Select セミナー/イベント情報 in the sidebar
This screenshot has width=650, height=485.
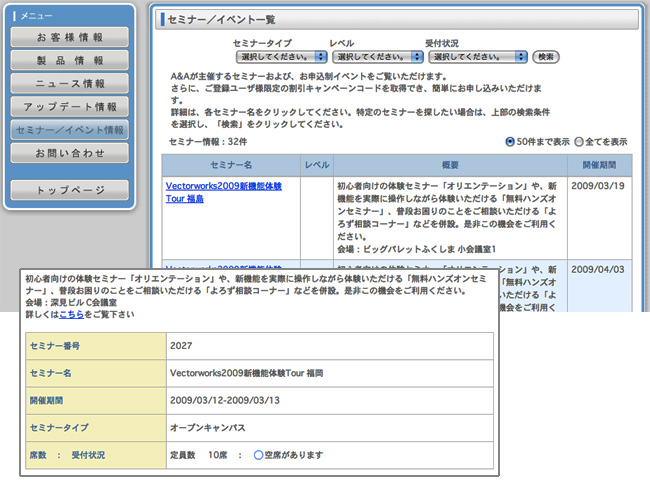[69, 131]
